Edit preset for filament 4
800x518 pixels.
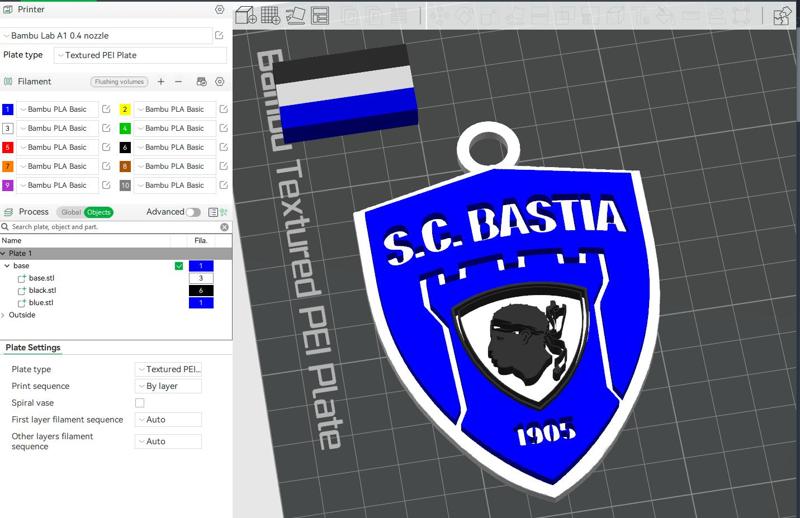coord(223,128)
